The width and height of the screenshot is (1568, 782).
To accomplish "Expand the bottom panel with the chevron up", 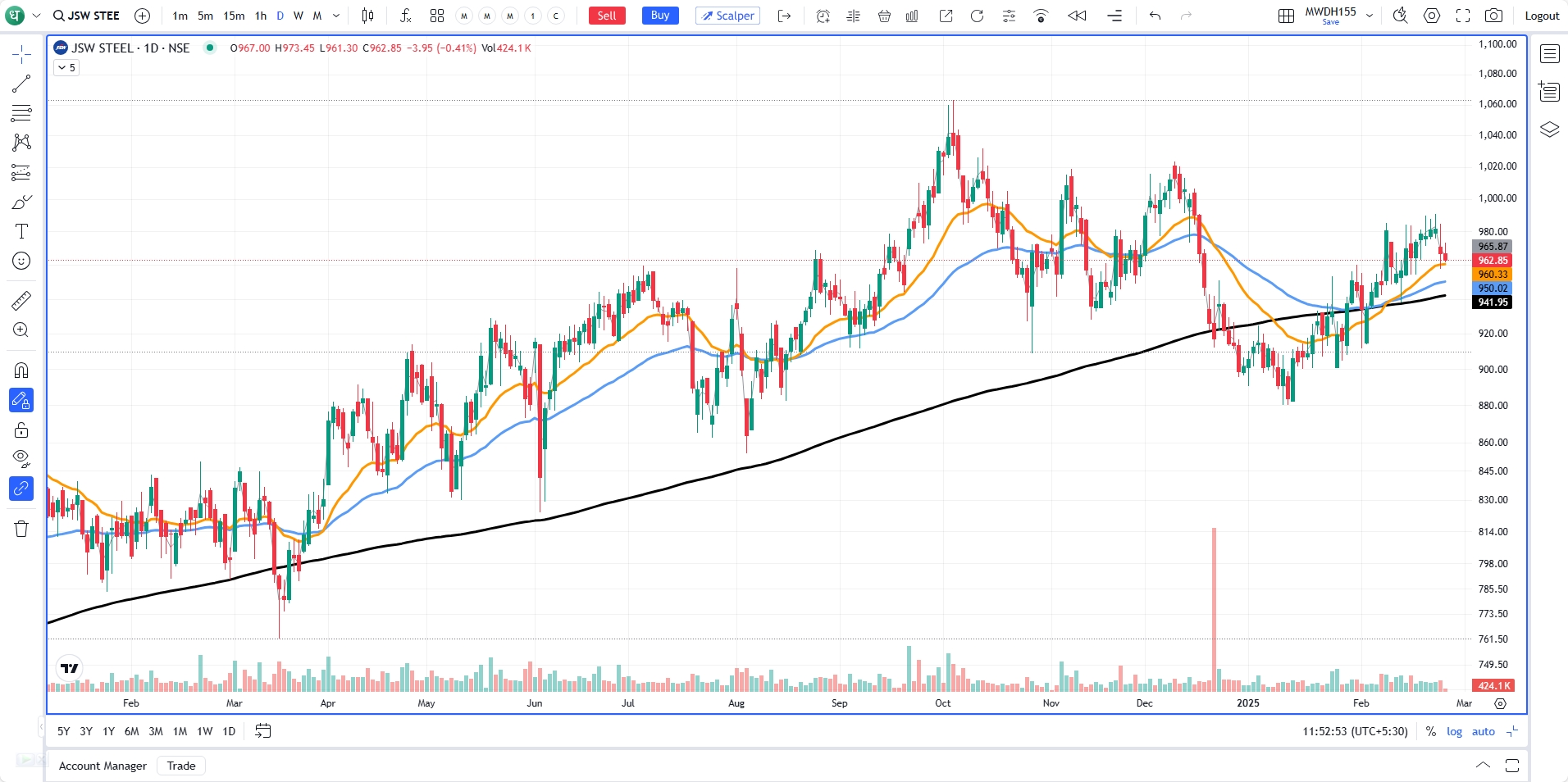I will [1483, 765].
